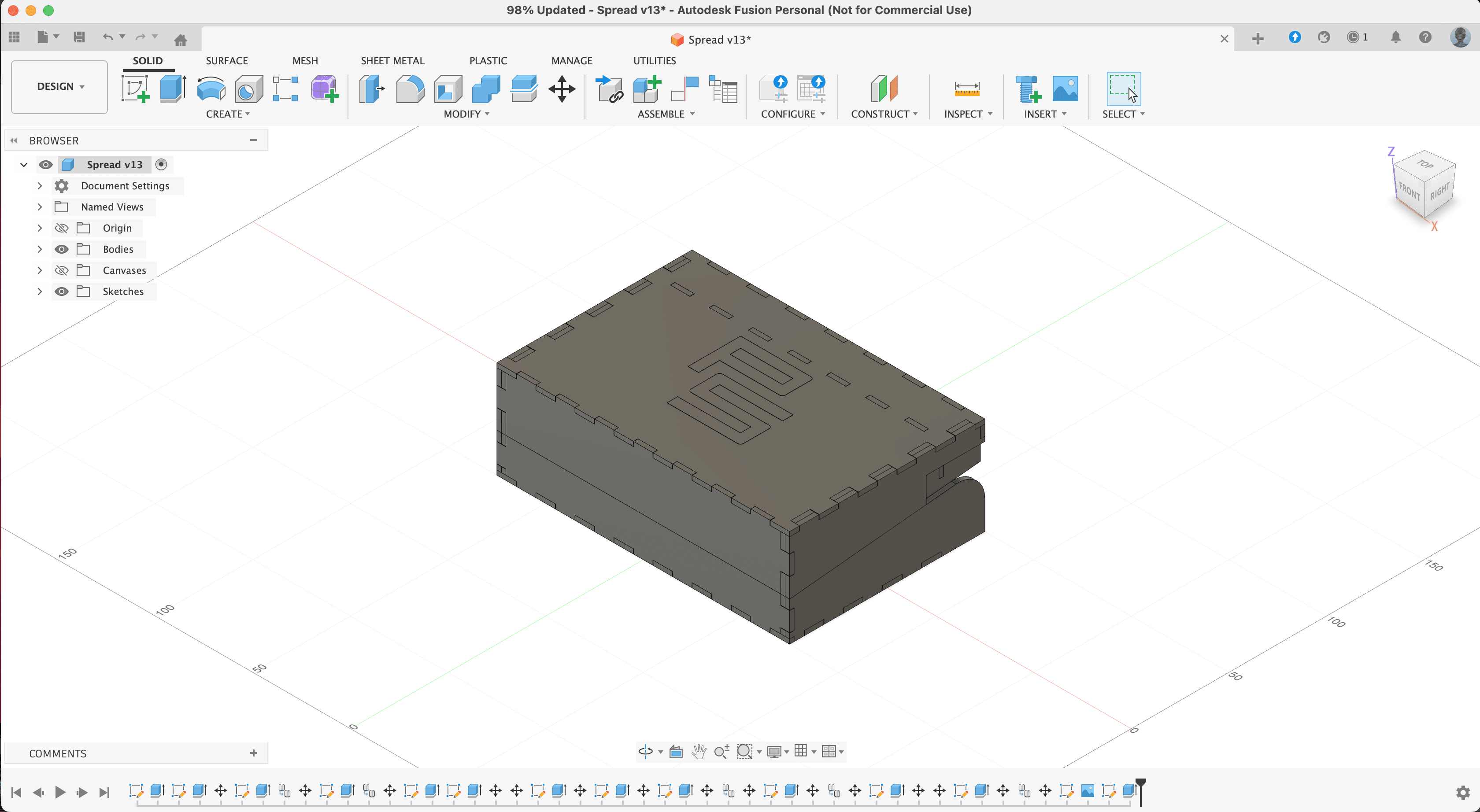Click the Move/Copy arrows tool

561,89
